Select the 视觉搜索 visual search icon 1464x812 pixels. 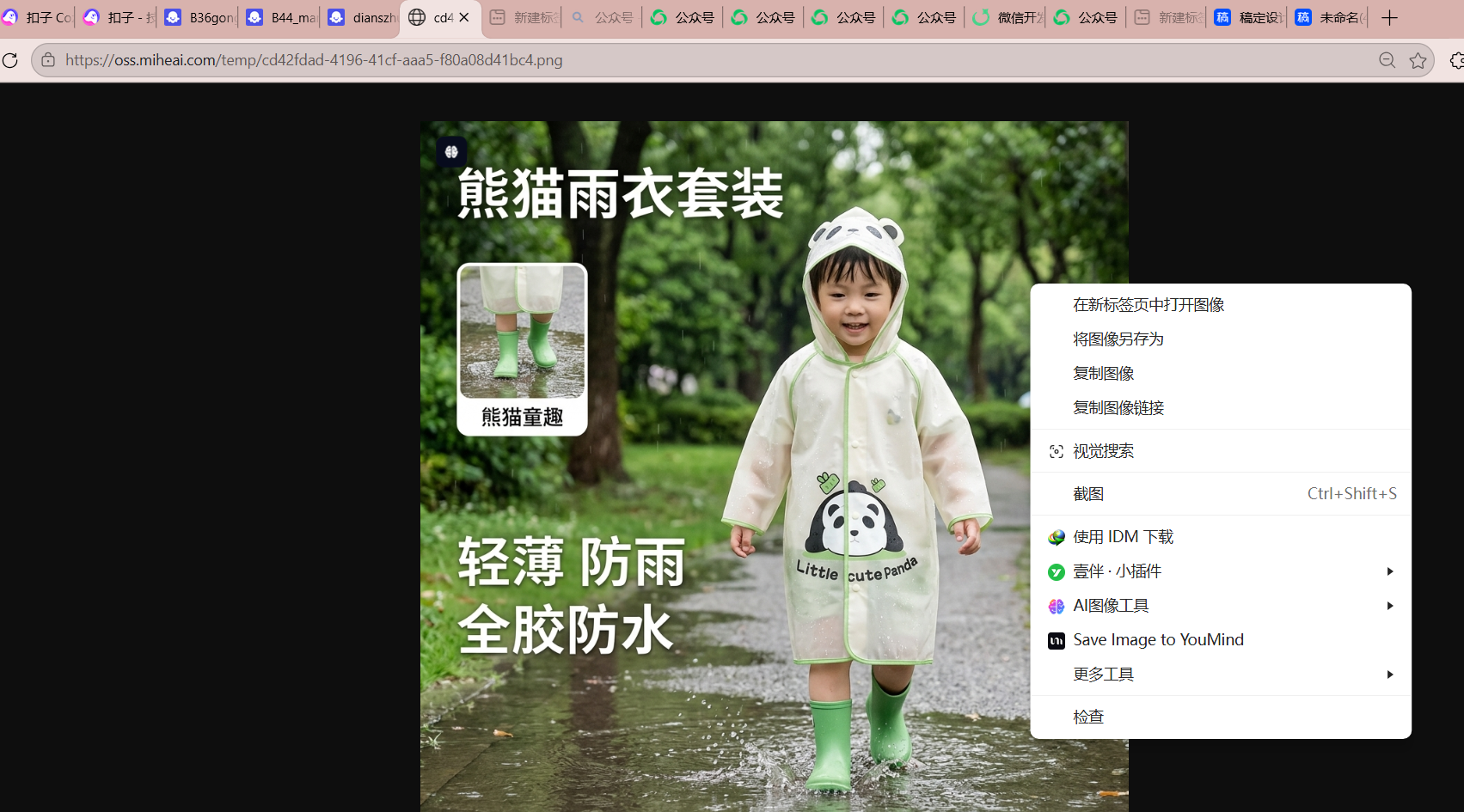(x=1056, y=450)
